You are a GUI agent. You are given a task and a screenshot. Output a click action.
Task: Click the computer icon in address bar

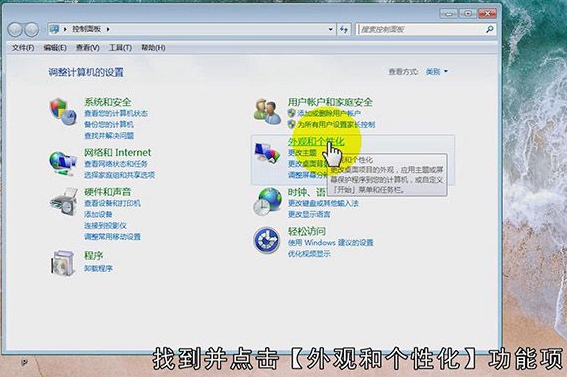click(x=55, y=29)
